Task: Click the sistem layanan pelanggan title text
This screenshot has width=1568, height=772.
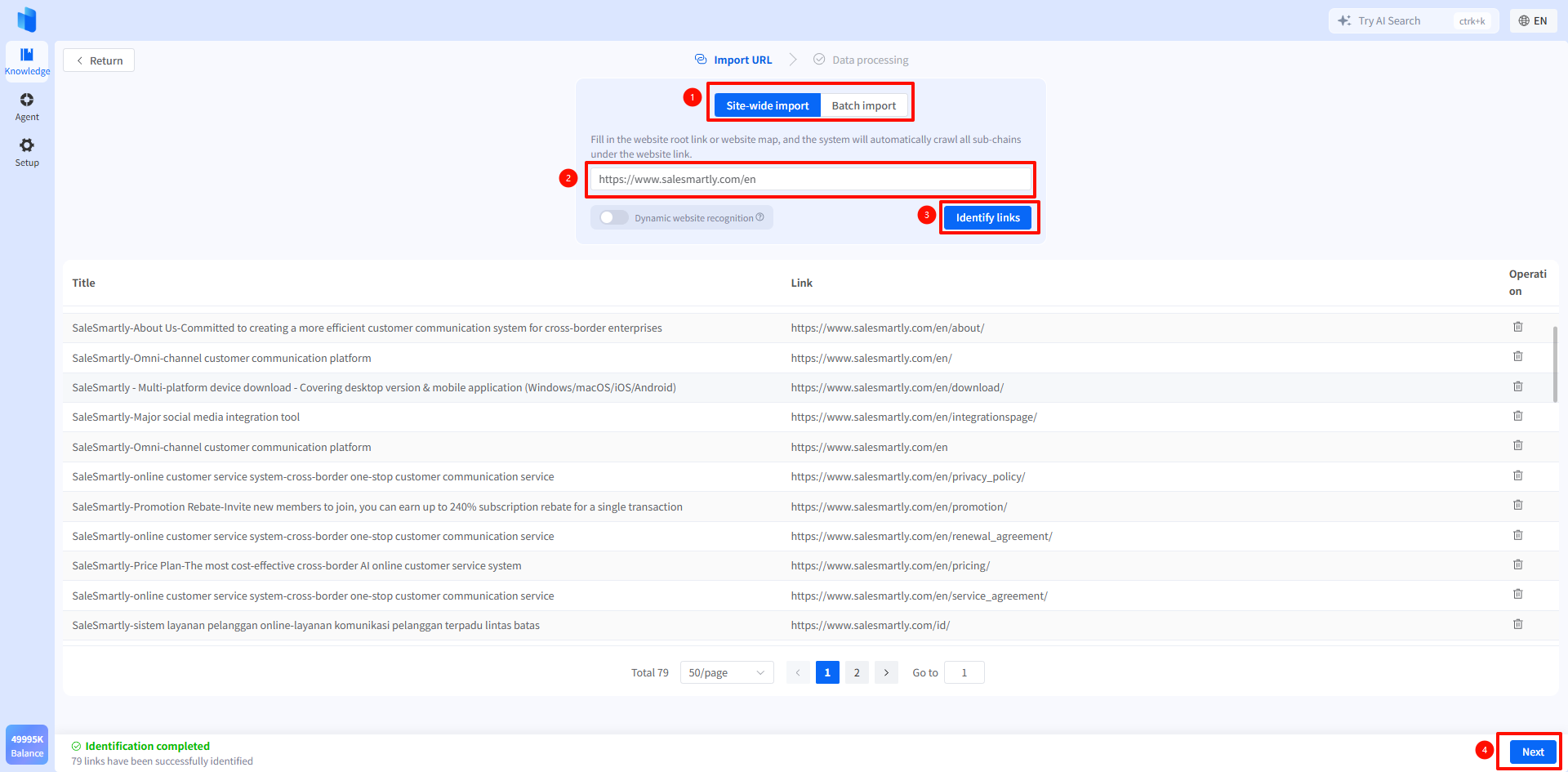Action: pyautogui.click(x=306, y=625)
